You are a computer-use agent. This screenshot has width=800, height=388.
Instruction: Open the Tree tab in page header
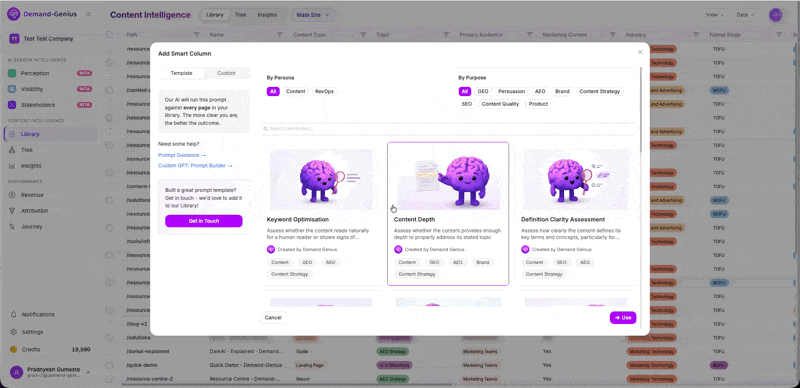(240, 15)
